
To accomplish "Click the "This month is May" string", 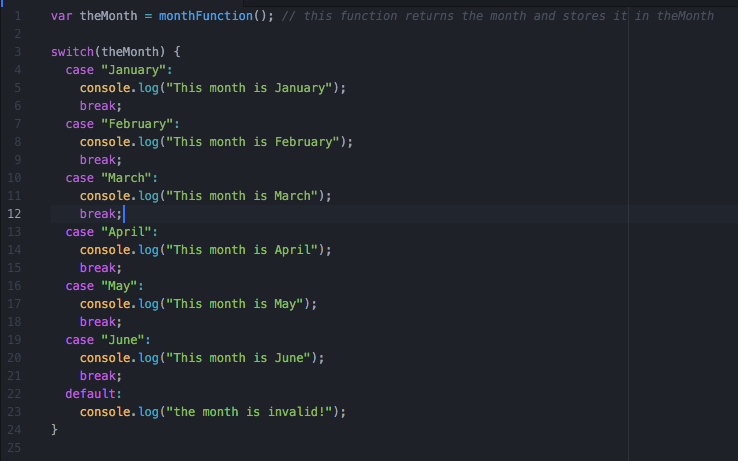I will click(x=235, y=304).
